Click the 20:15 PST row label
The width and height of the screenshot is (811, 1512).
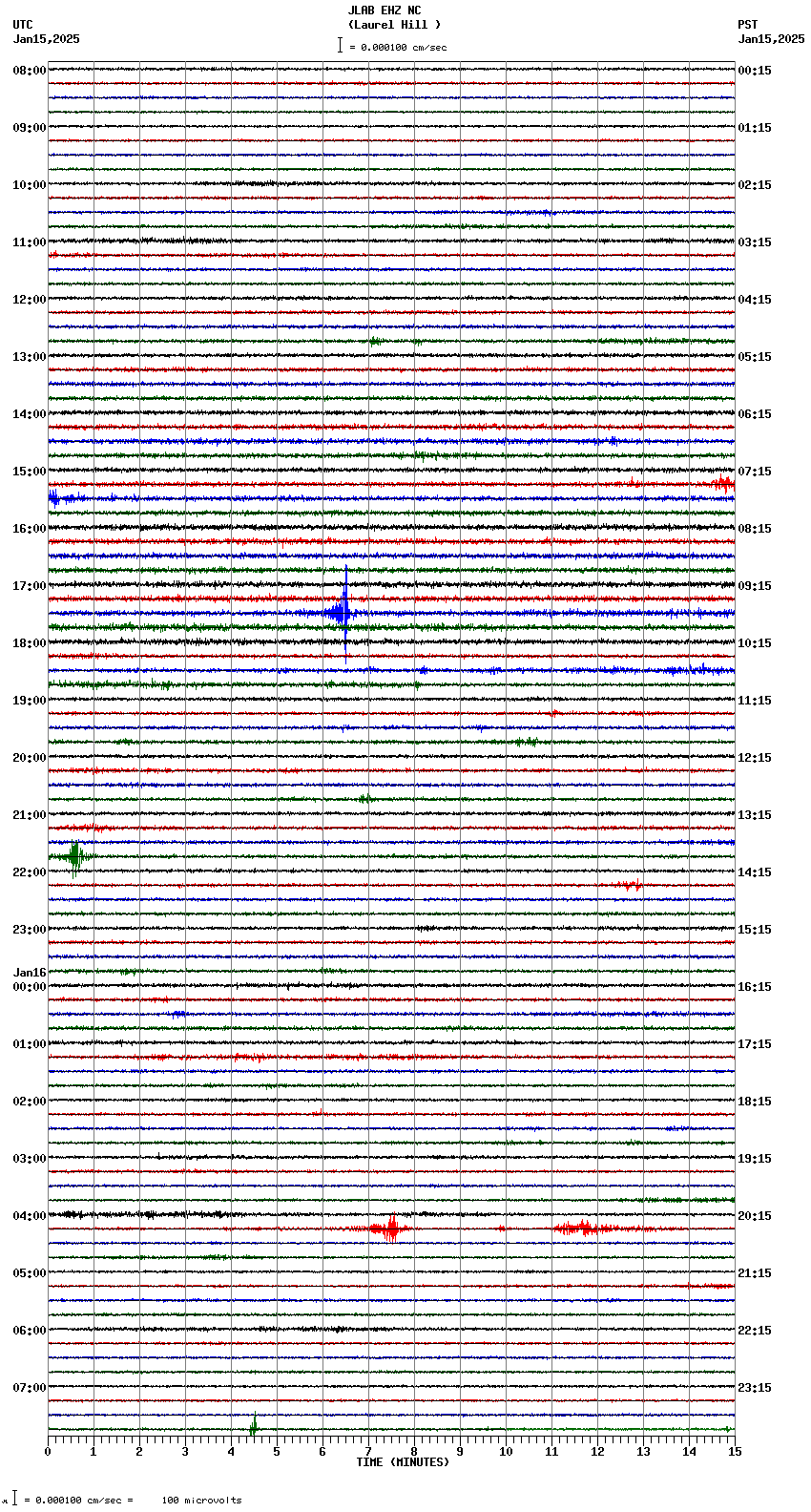755,1216
